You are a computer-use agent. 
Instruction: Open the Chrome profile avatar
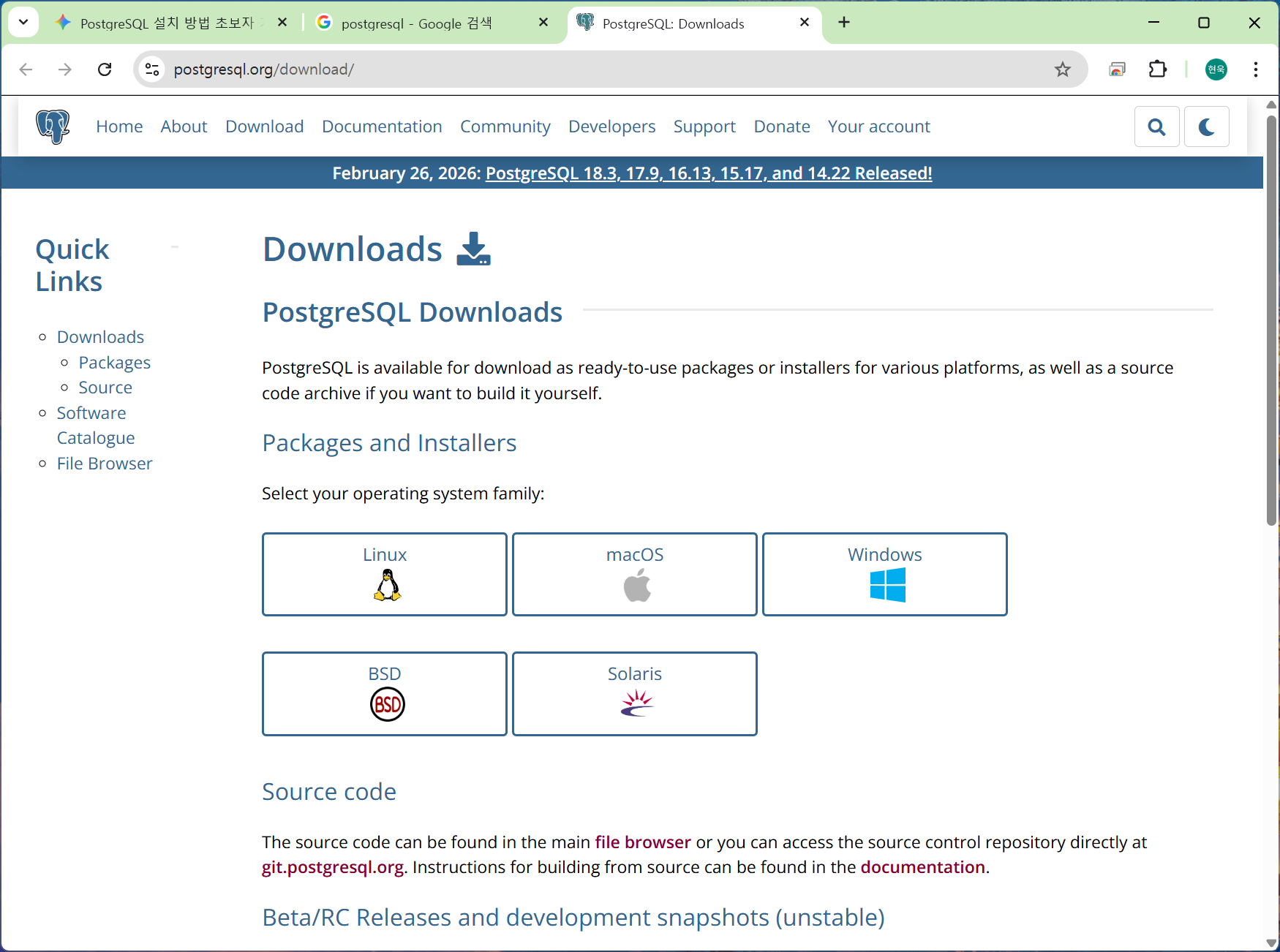click(x=1216, y=69)
